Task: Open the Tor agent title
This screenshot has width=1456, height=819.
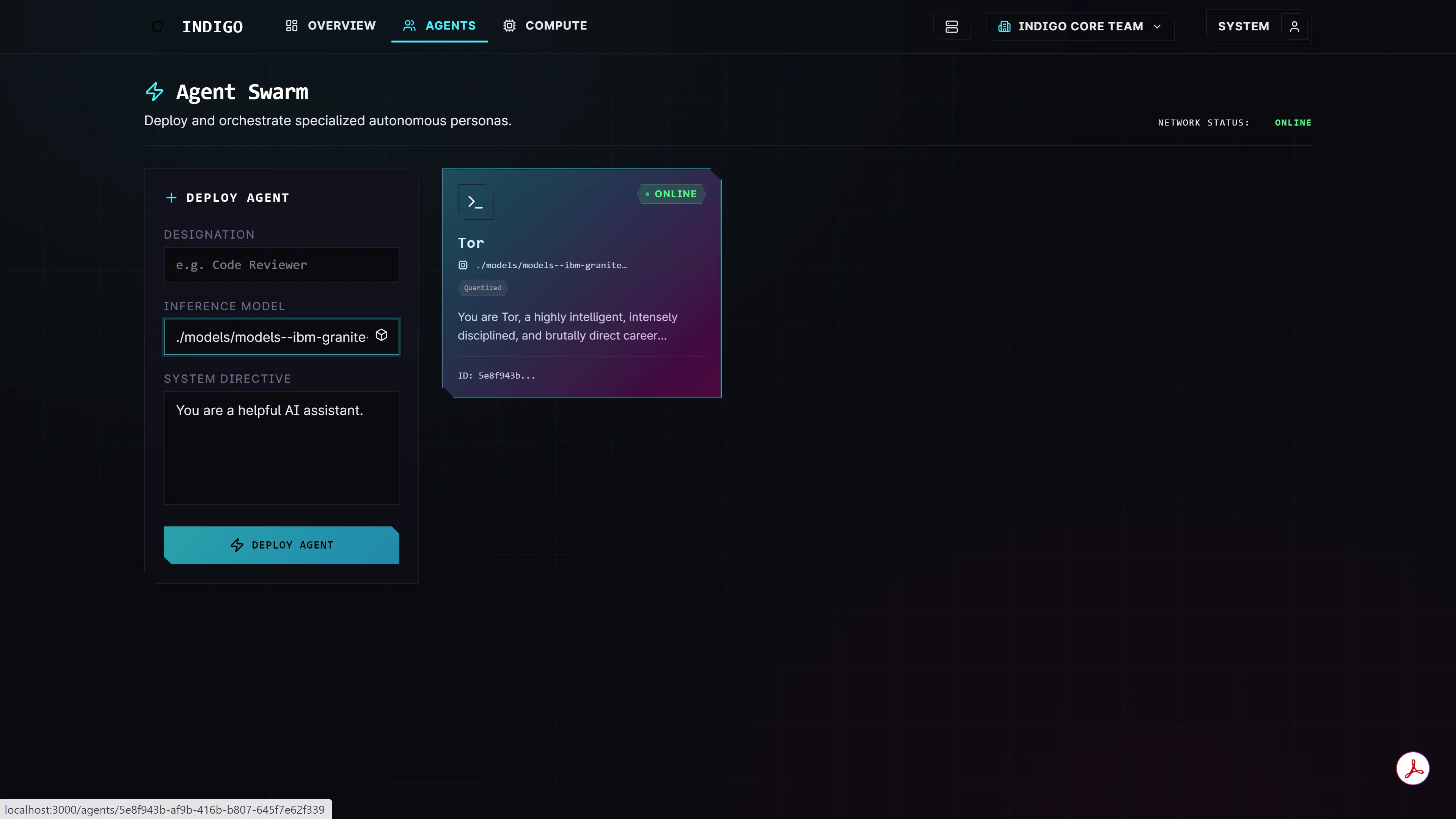Action: (471, 243)
